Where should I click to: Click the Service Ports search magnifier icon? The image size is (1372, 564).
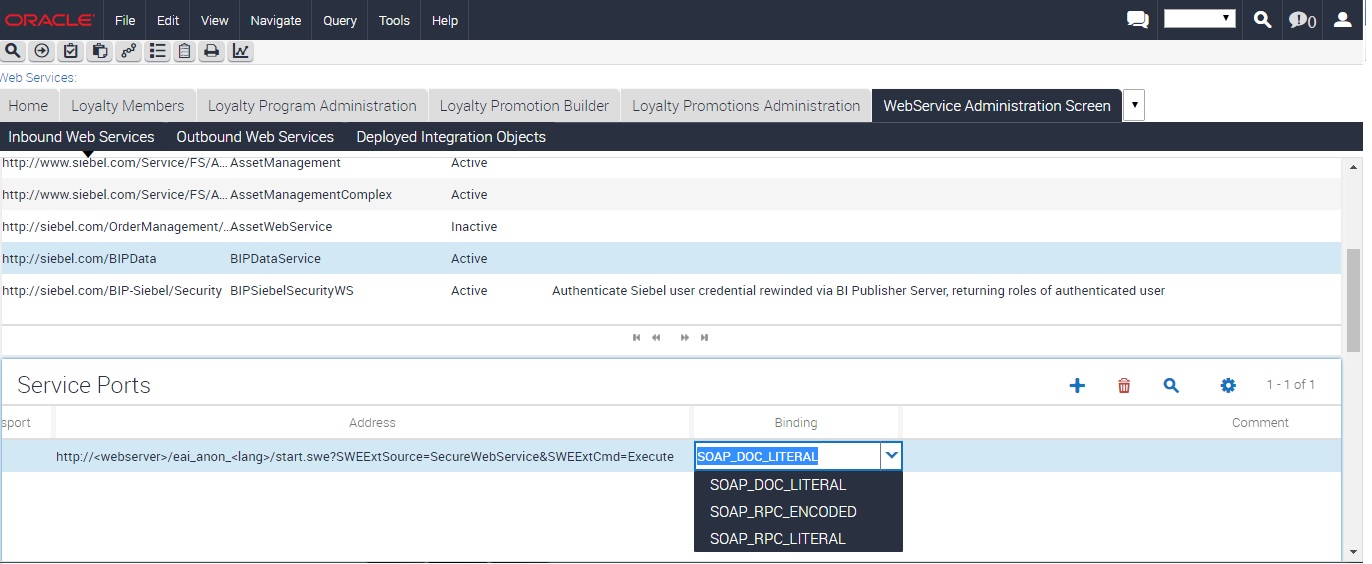tap(1171, 385)
